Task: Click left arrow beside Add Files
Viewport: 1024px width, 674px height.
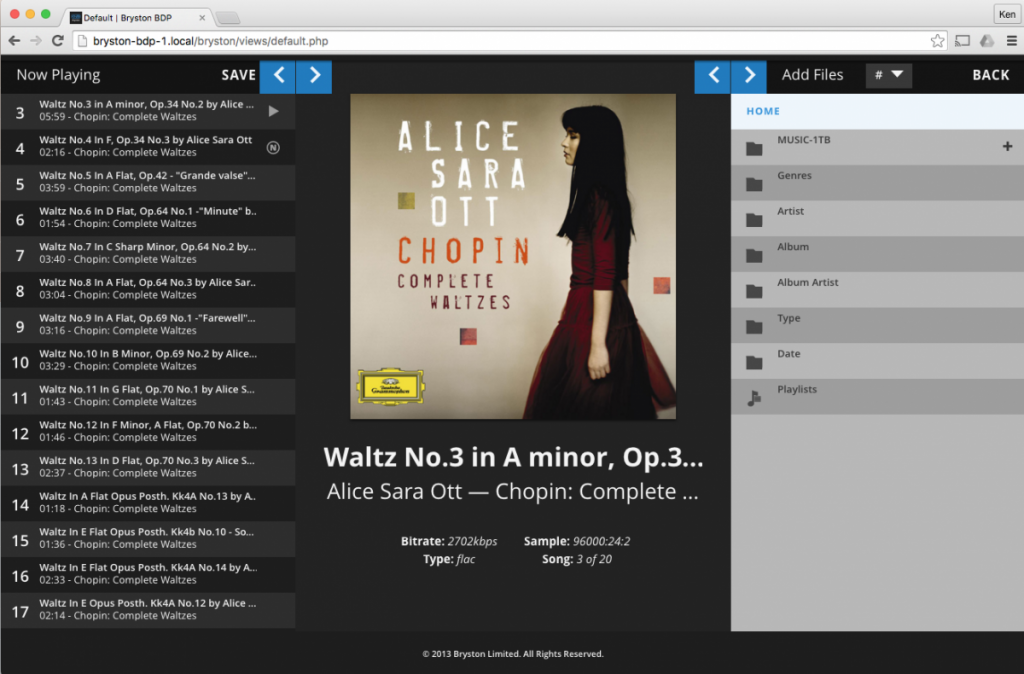Action: (712, 76)
